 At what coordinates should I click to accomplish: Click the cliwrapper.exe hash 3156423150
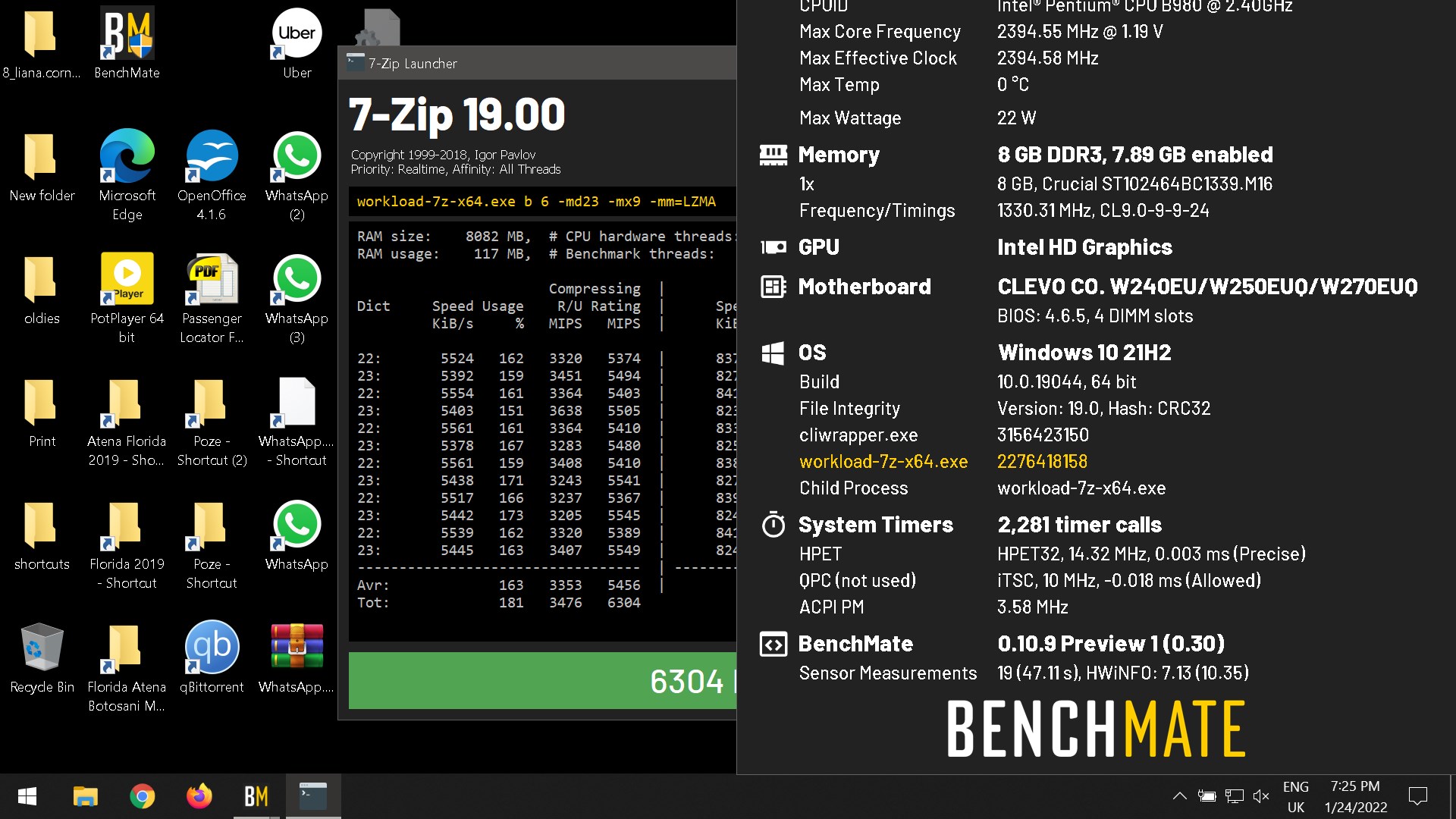point(1043,435)
